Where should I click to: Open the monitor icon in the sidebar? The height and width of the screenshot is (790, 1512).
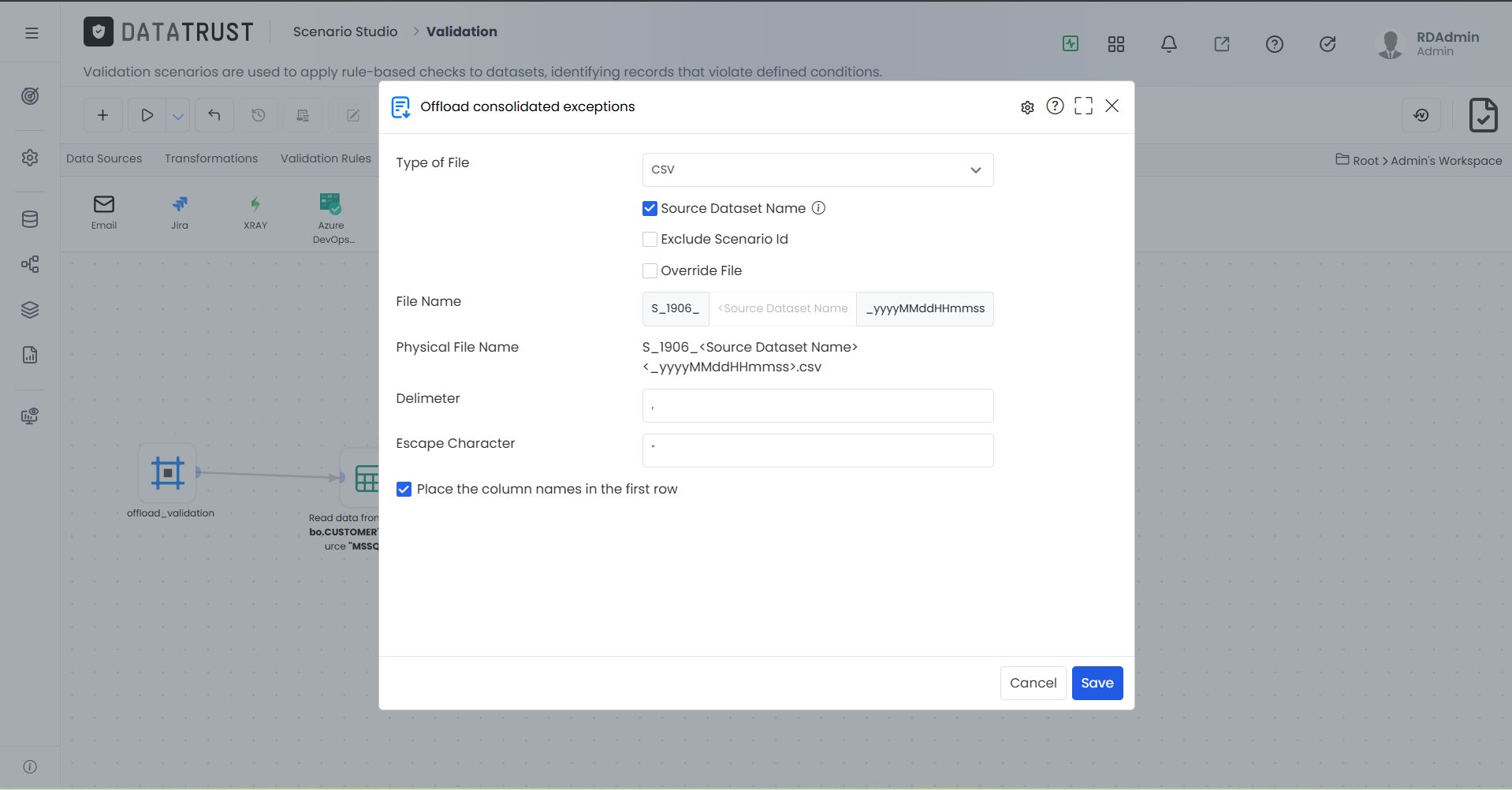30,416
